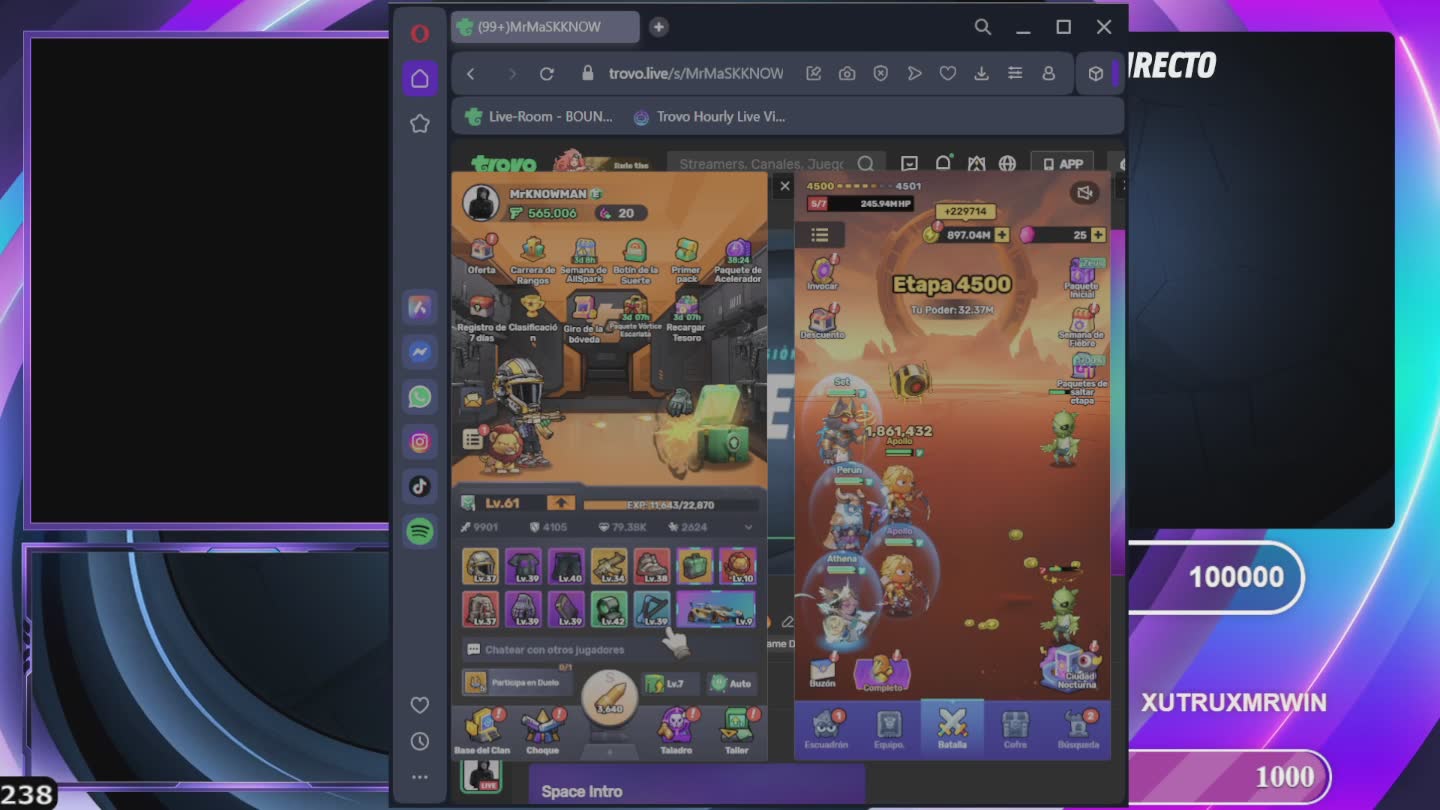The width and height of the screenshot is (1440, 810).
Task: Click the MrKNOWMAN player avatar
Action: point(481,203)
